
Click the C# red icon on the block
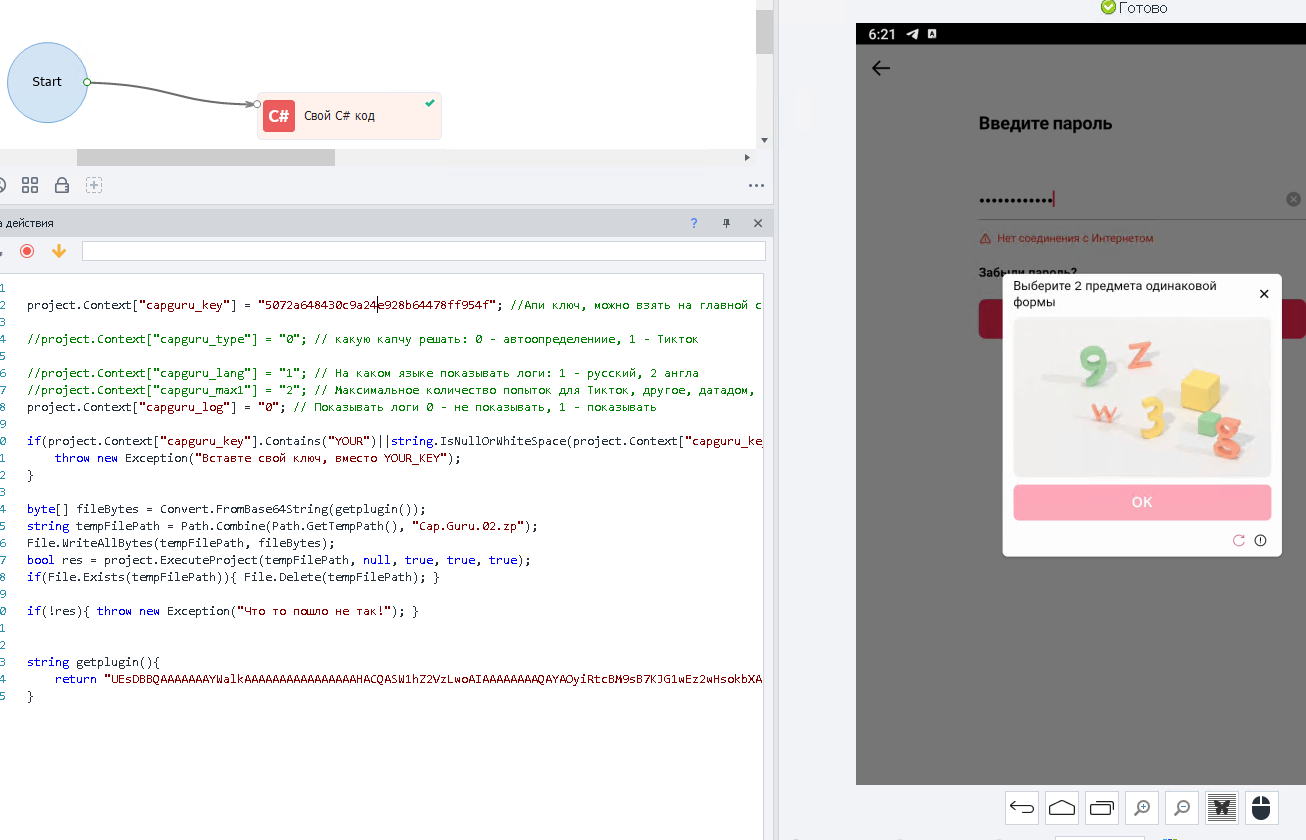[x=279, y=116]
